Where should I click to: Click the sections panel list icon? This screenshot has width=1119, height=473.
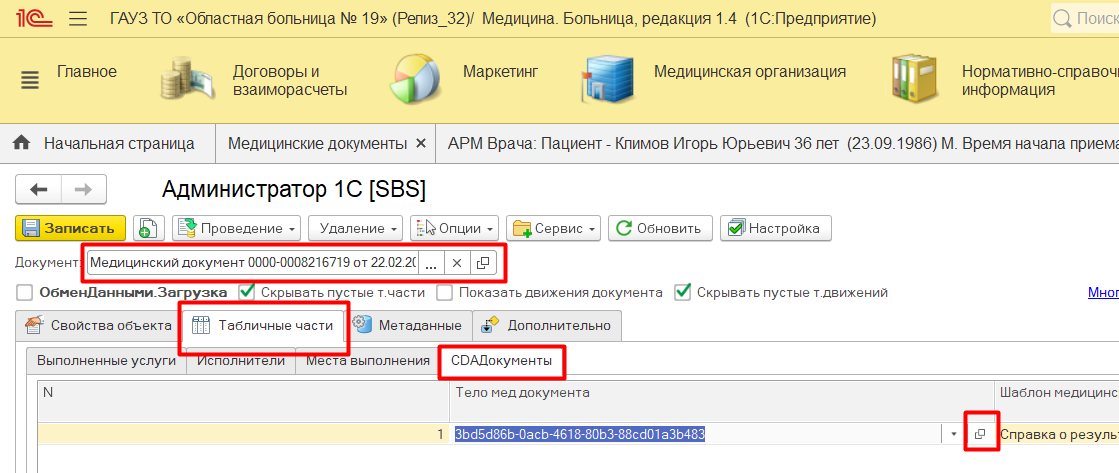[29, 79]
